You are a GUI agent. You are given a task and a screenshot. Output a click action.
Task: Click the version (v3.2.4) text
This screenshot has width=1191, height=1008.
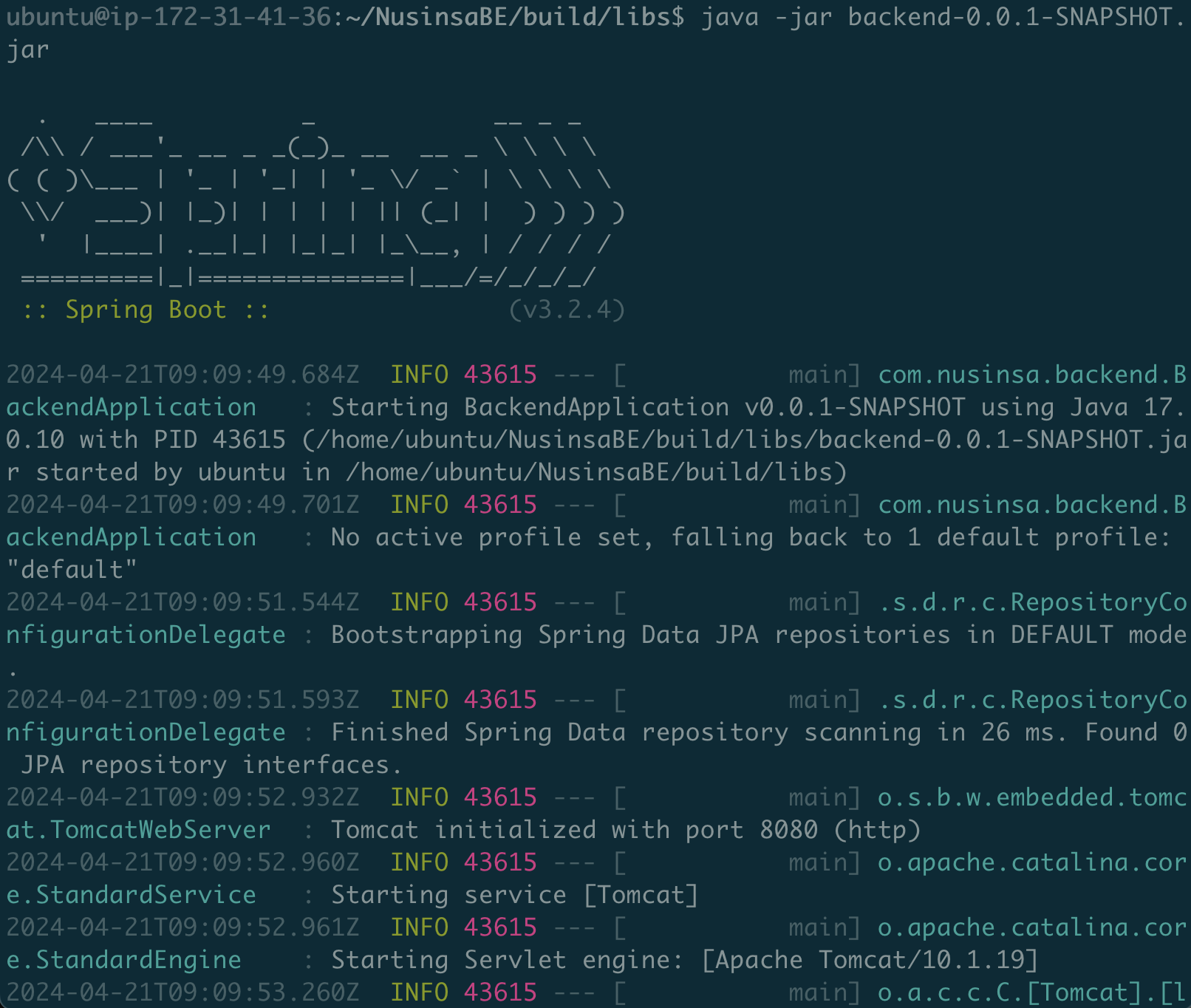(x=567, y=310)
